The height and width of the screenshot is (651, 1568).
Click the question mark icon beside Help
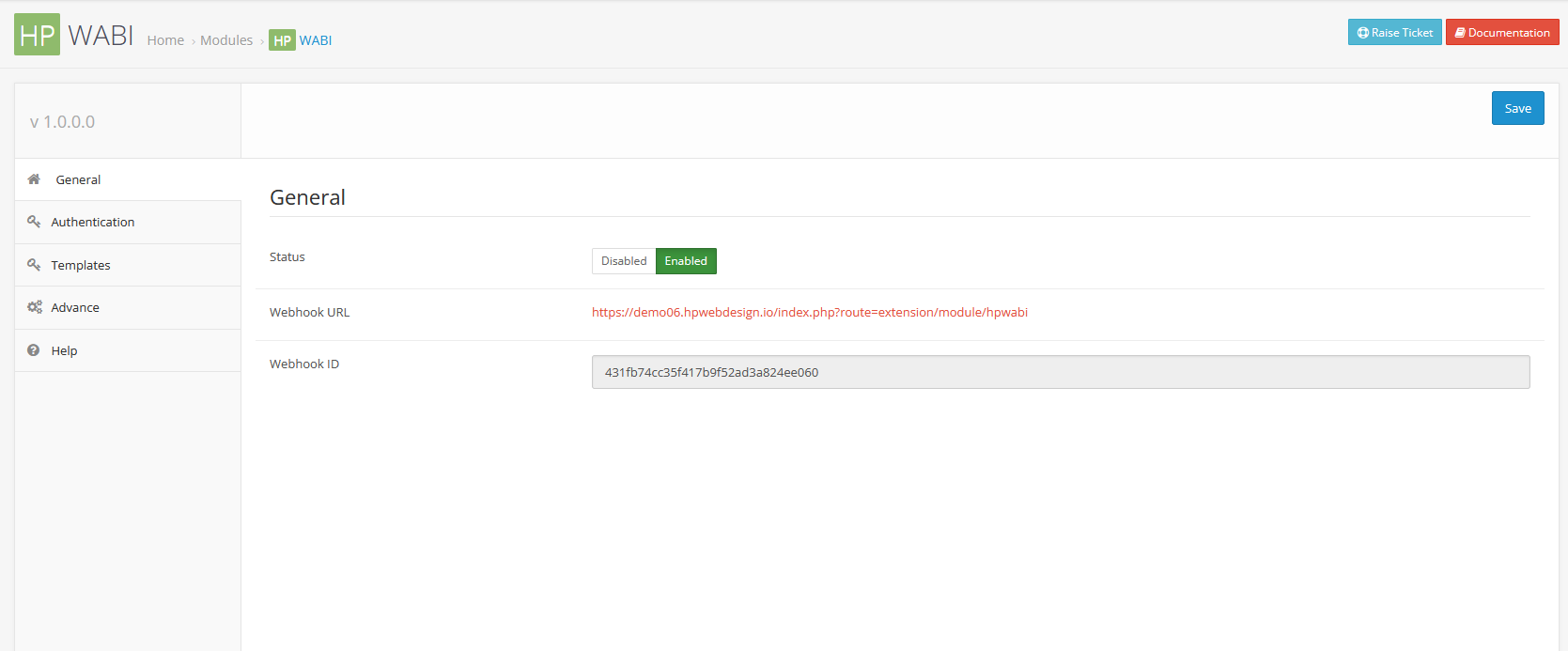coord(34,350)
